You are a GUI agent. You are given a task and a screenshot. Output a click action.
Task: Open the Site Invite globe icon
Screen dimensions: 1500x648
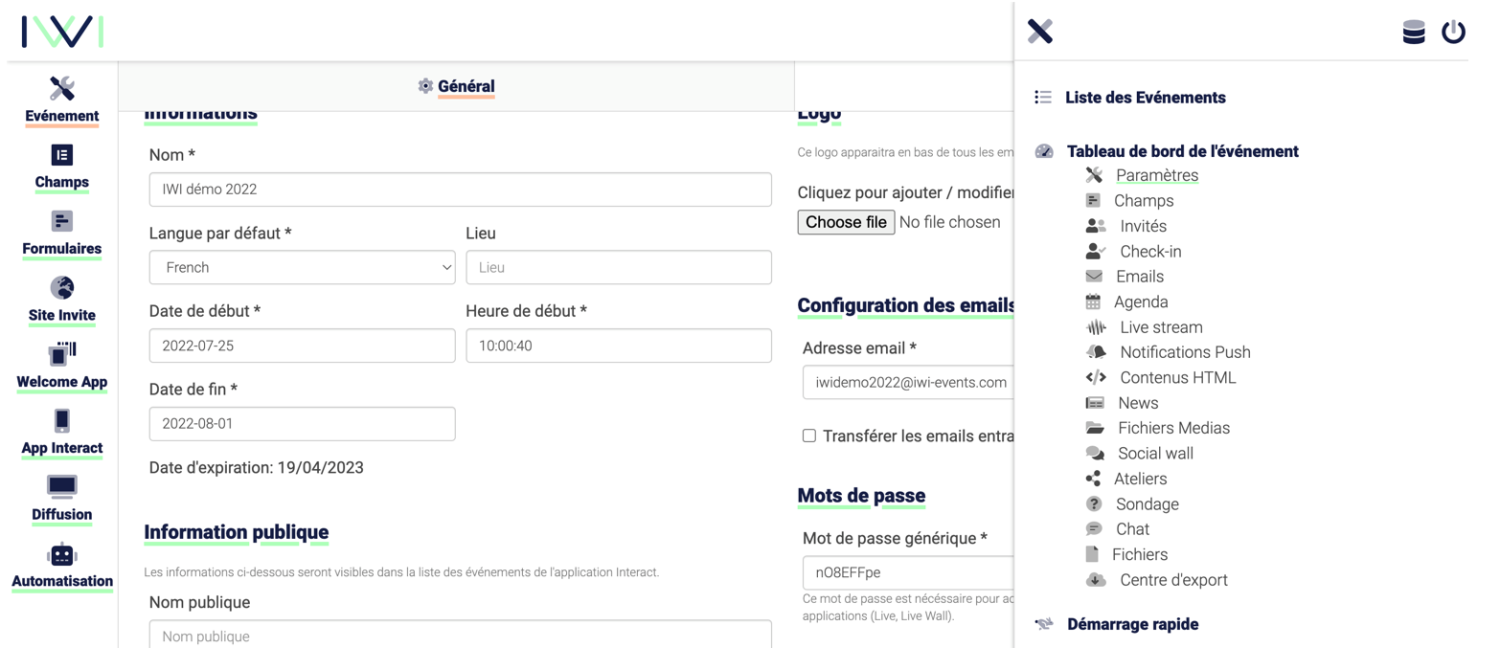pos(62,288)
